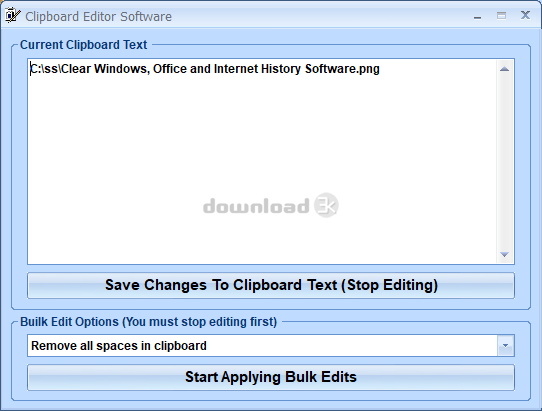Start Applying Bulk Edits
542x411 pixels.
coord(271,377)
